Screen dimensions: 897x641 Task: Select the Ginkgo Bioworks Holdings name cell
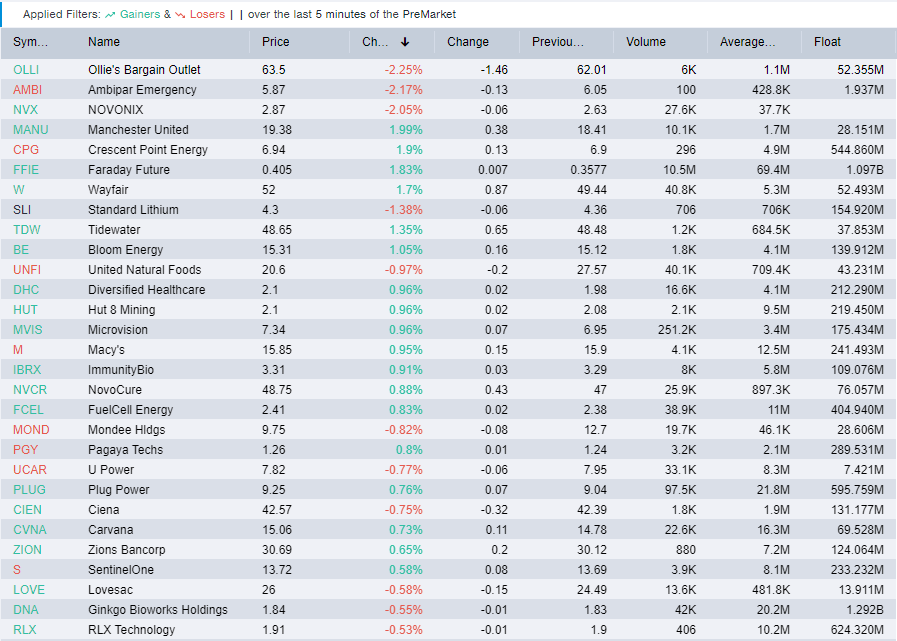tap(158, 610)
